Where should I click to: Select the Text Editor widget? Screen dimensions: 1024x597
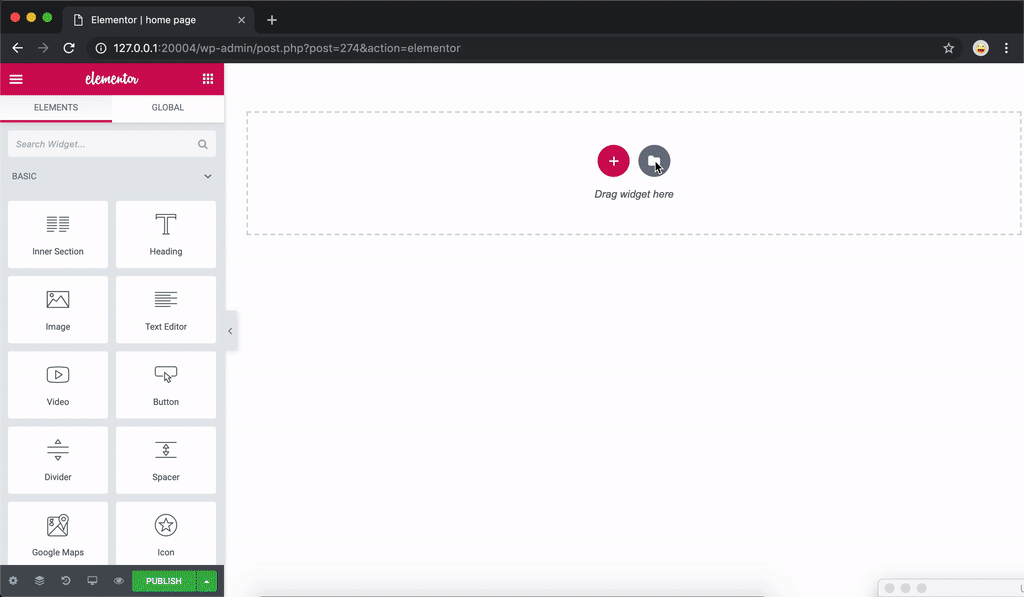tap(166, 310)
